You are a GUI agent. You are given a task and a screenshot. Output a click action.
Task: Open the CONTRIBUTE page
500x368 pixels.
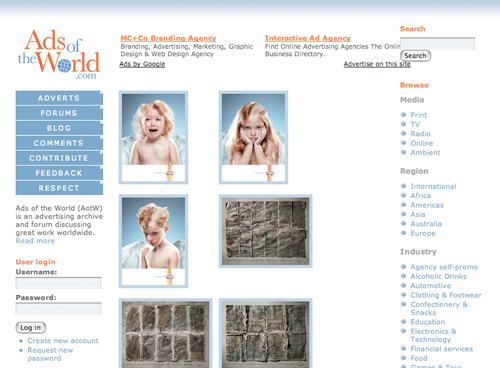pyautogui.click(x=59, y=158)
